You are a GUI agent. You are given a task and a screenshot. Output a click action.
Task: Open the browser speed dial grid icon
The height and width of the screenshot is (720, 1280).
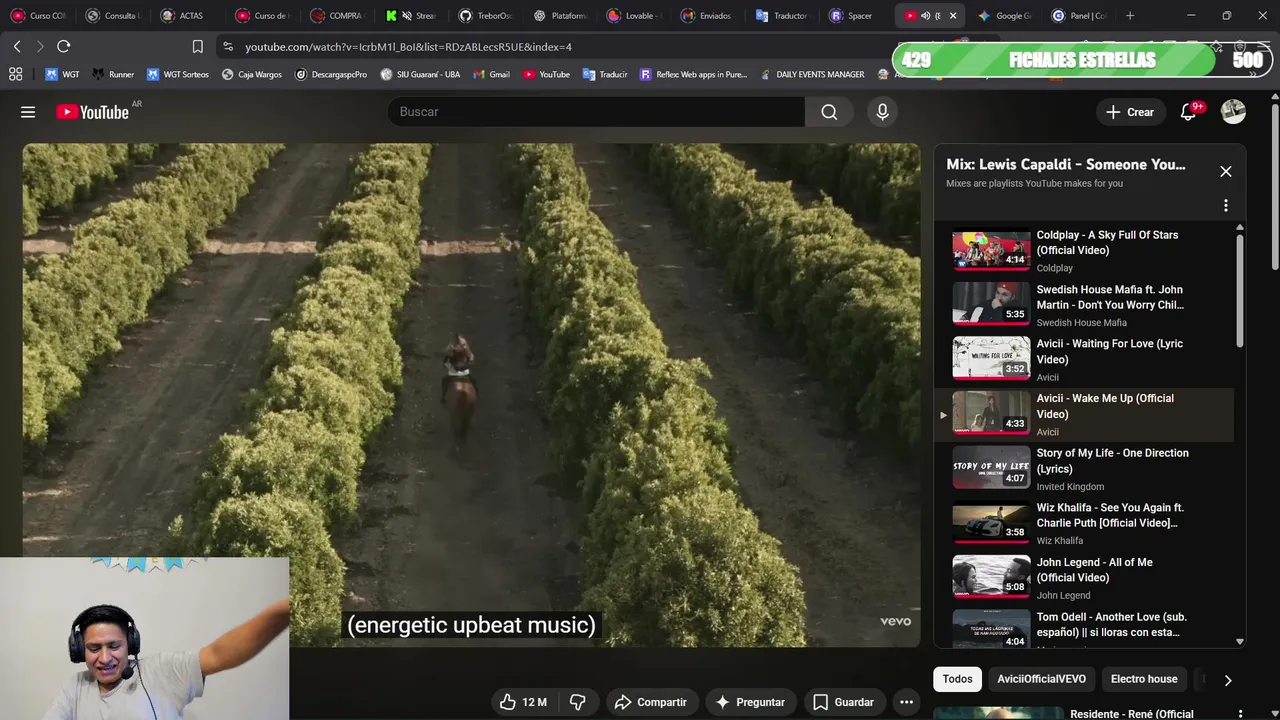coord(15,74)
